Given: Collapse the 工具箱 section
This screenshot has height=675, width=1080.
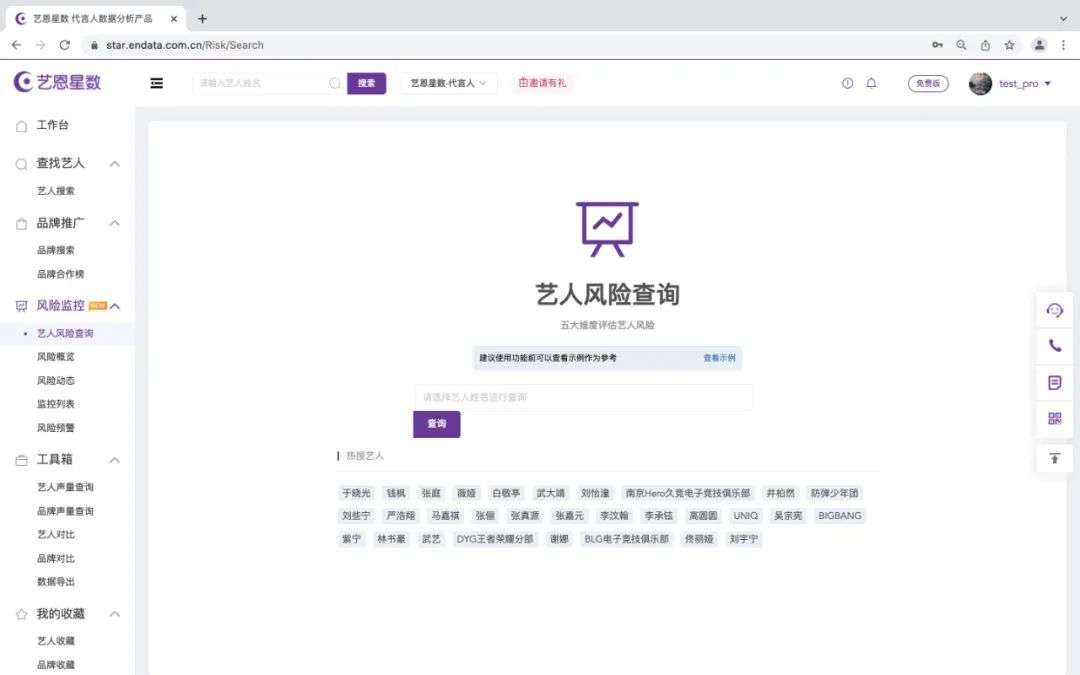Looking at the screenshot, I should (x=115, y=460).
